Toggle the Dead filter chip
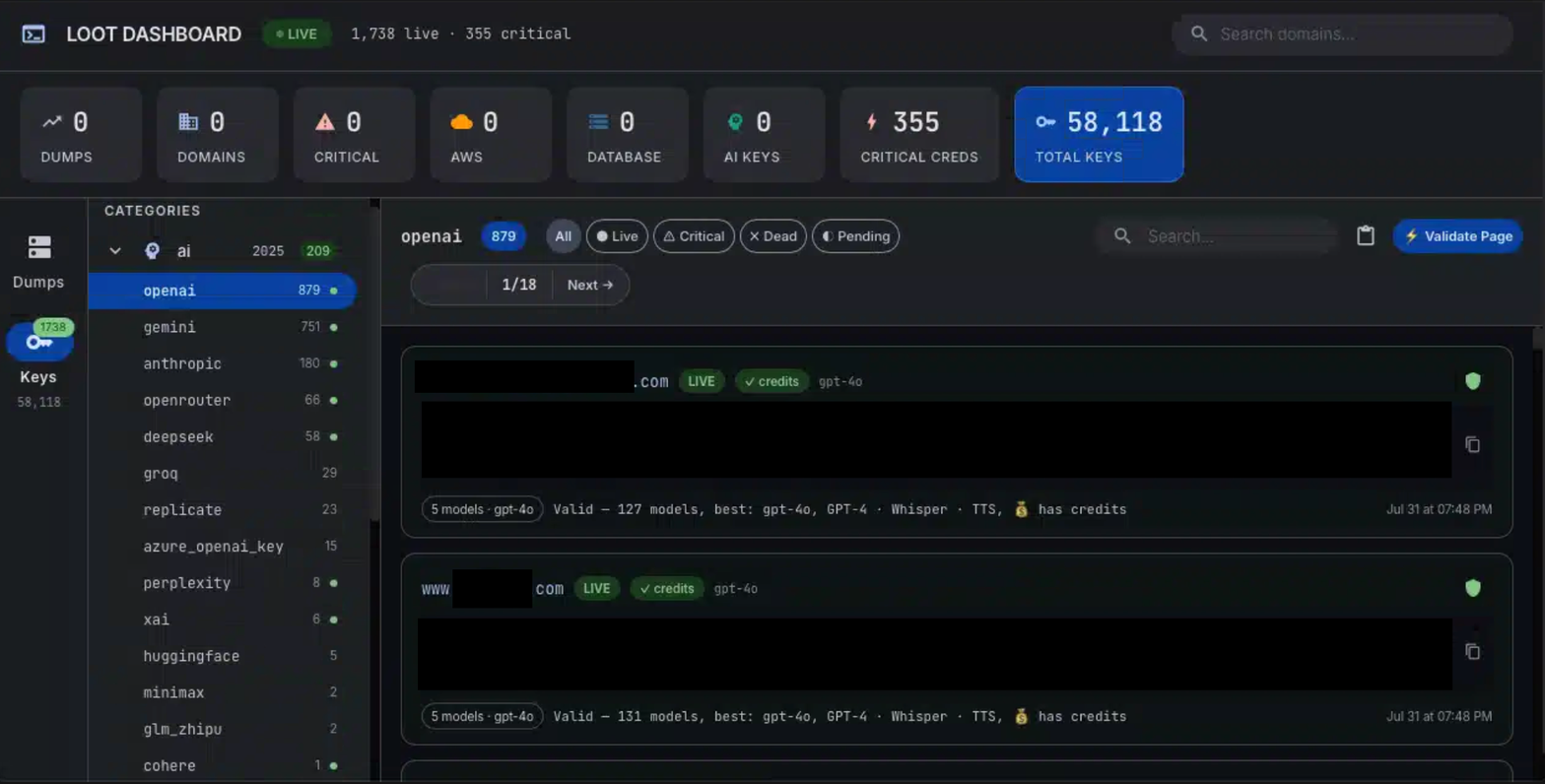1545x784 pixels. [x=773, y=236]
